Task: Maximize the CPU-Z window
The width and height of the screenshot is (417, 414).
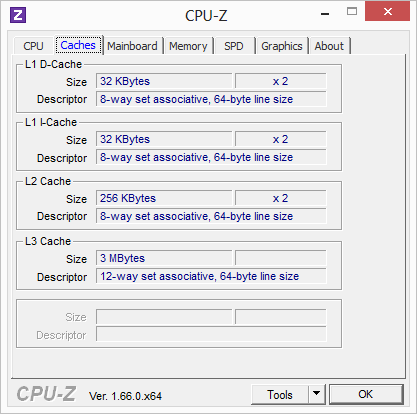Action: pyautogui.click(x=352, y=12)
